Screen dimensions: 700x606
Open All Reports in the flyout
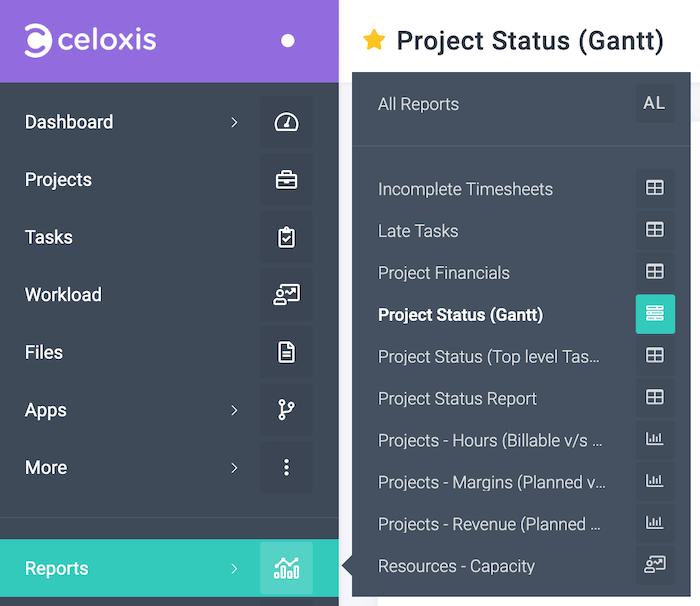click(x=418, y=104)
